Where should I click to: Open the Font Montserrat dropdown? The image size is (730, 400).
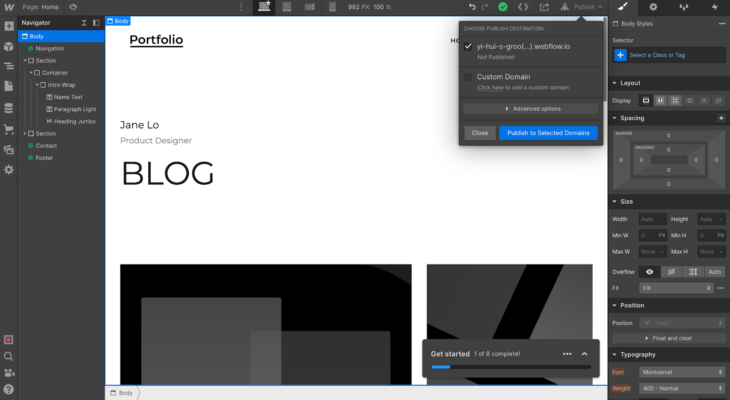click(682, 372)
